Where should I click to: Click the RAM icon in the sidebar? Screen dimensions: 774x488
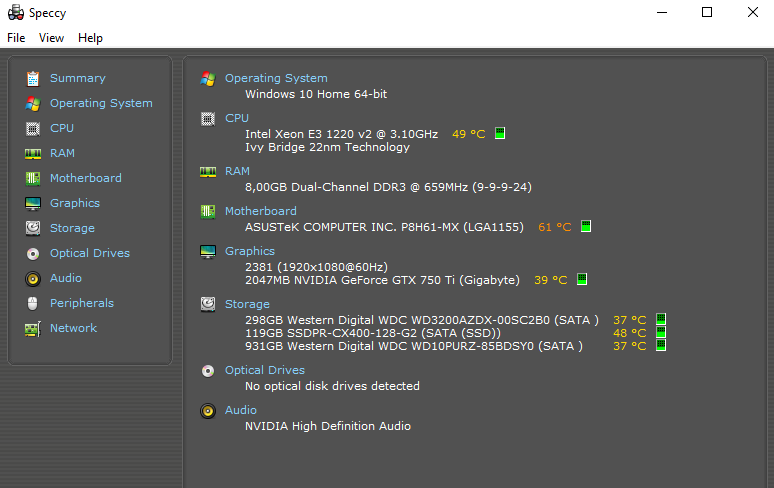point(33,153)
